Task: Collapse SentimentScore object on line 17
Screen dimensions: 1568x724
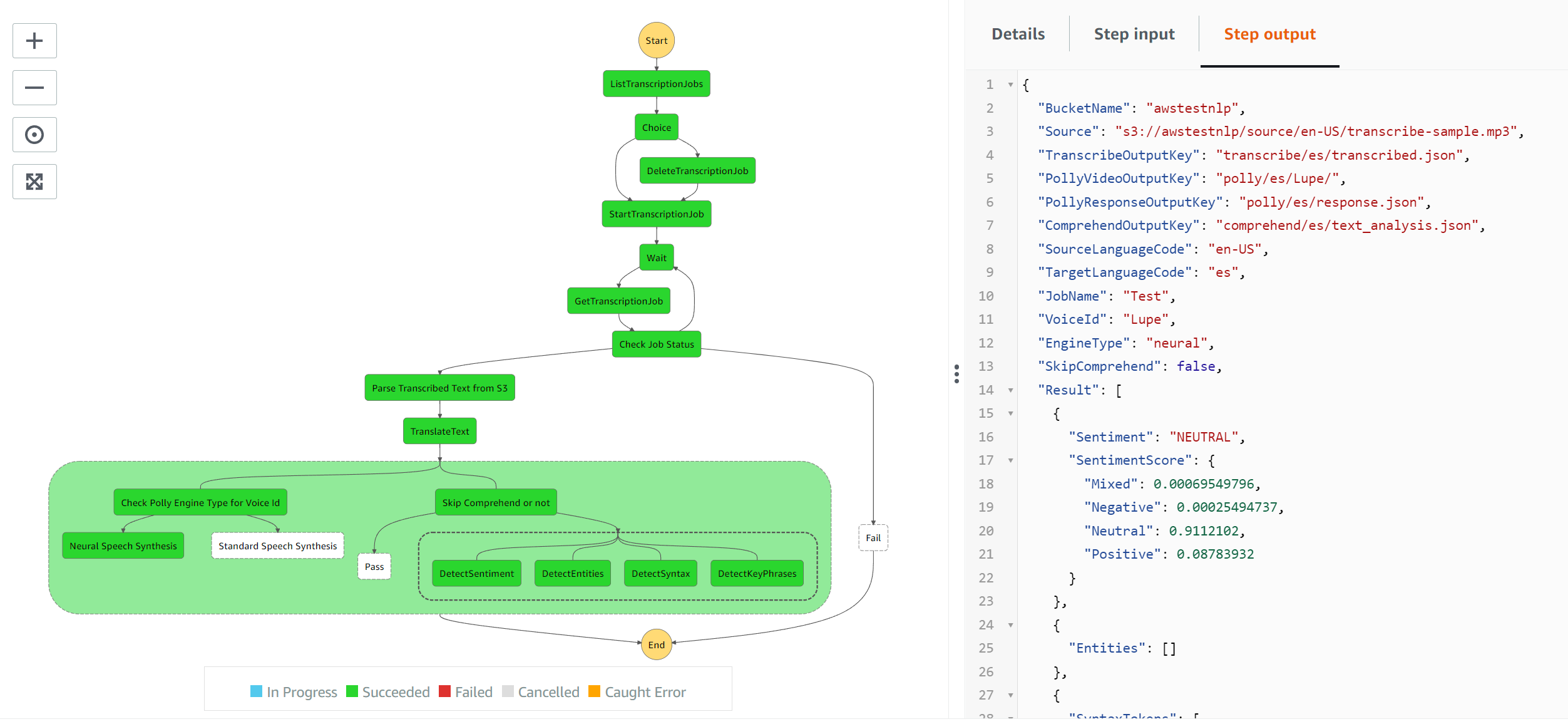Action: tap(1010, 460)
